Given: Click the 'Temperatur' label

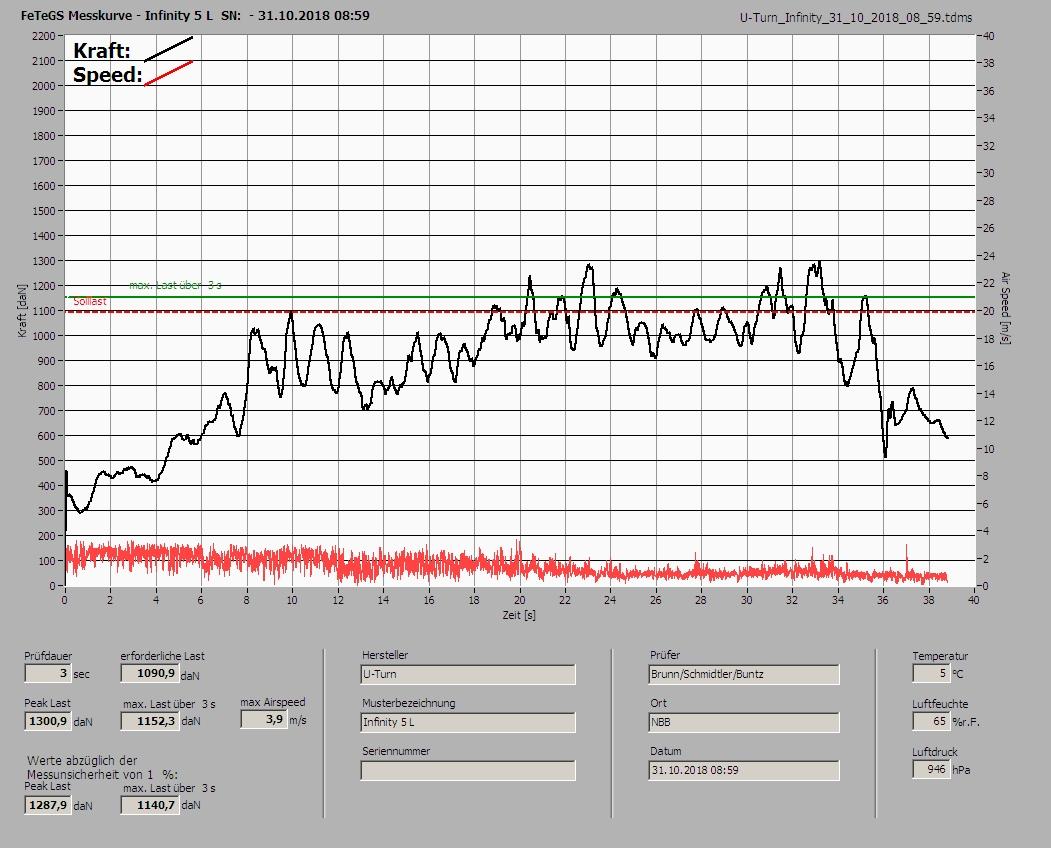Looking at the screenshot, I should (940, 656).
